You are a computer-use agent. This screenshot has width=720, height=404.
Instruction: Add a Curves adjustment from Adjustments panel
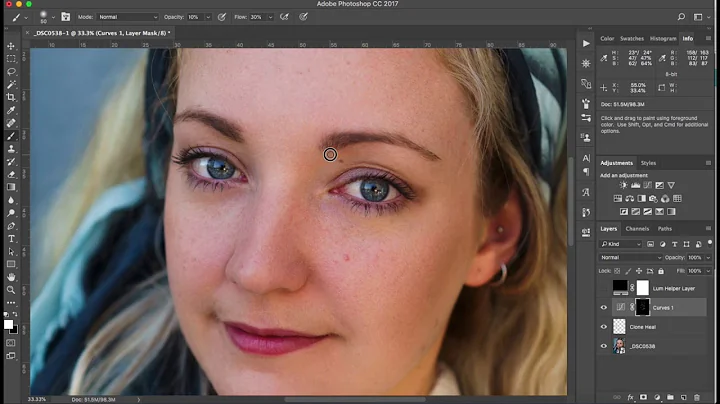[x=647, y=185]
